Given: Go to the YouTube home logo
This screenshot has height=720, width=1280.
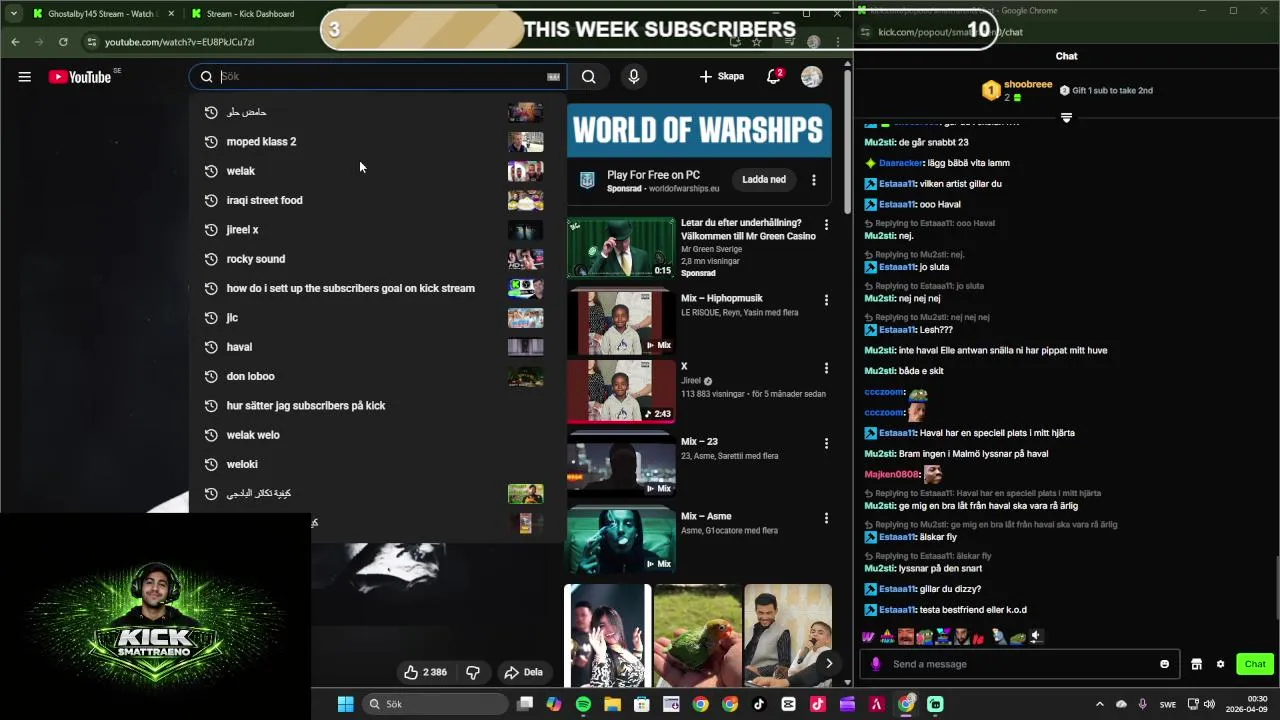Looking at the screenshot, I should (x=80, y=77).
